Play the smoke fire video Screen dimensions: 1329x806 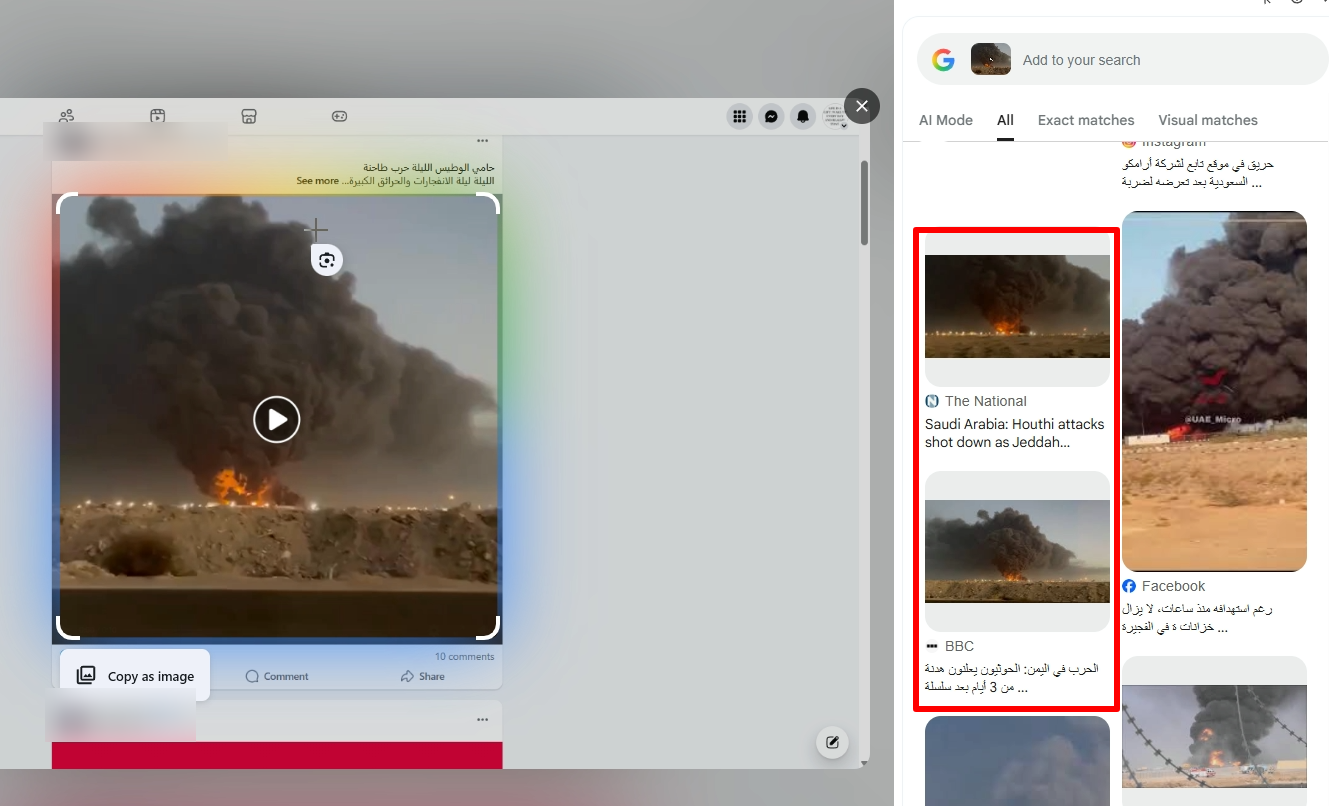coord(277,419)
